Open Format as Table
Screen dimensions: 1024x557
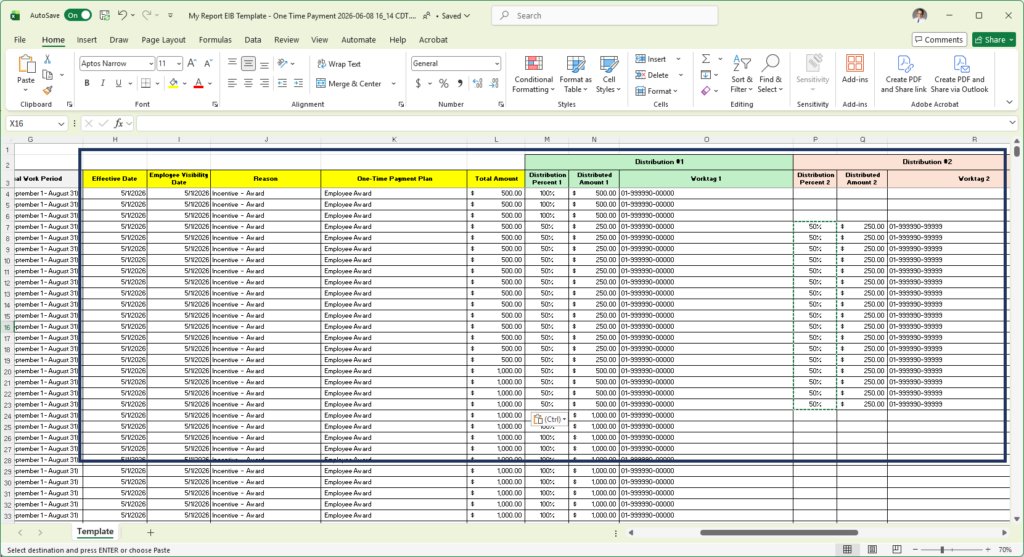(x=575, y=74)
